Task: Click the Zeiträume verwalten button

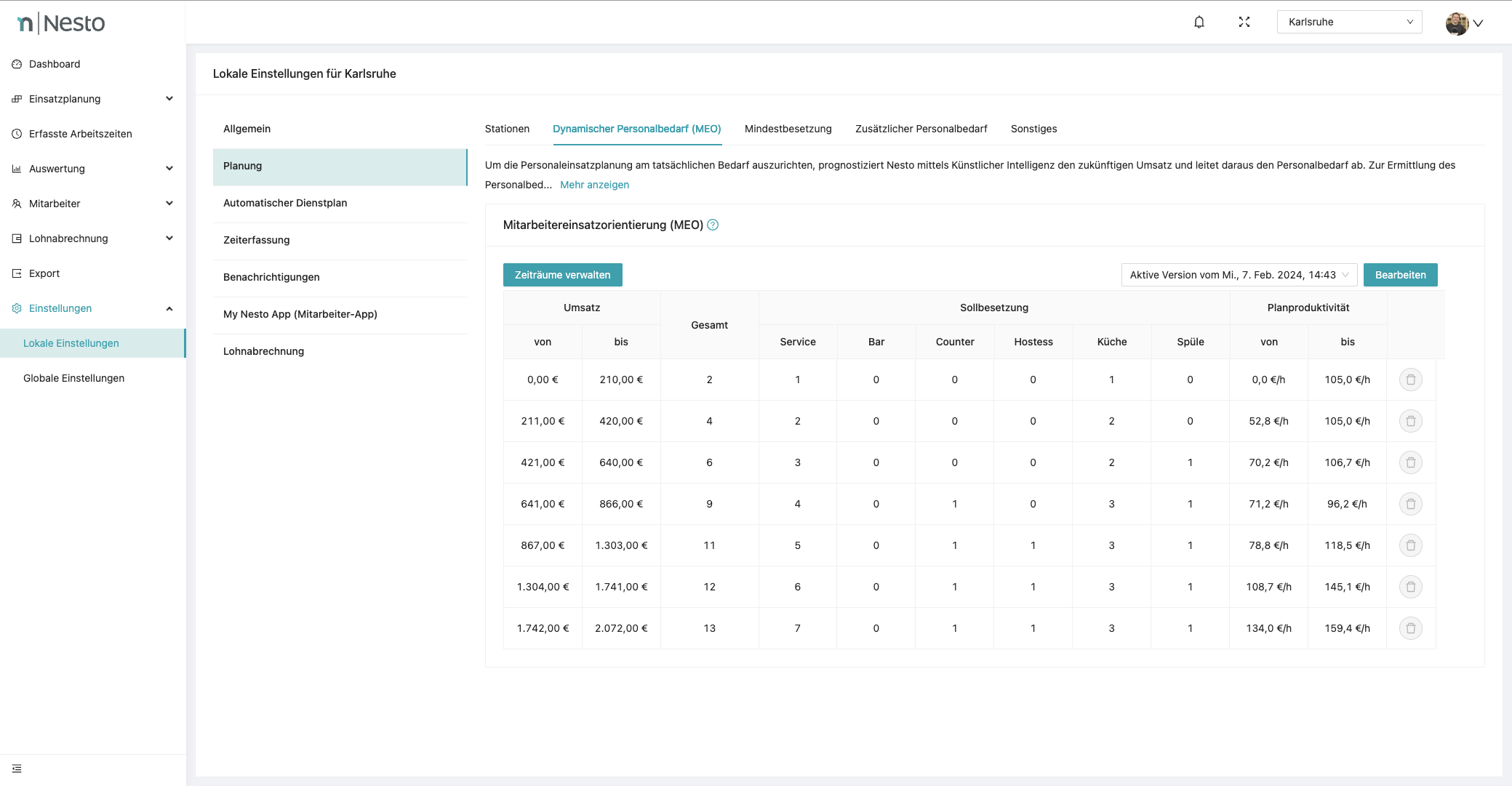Action: coord(562,275)
